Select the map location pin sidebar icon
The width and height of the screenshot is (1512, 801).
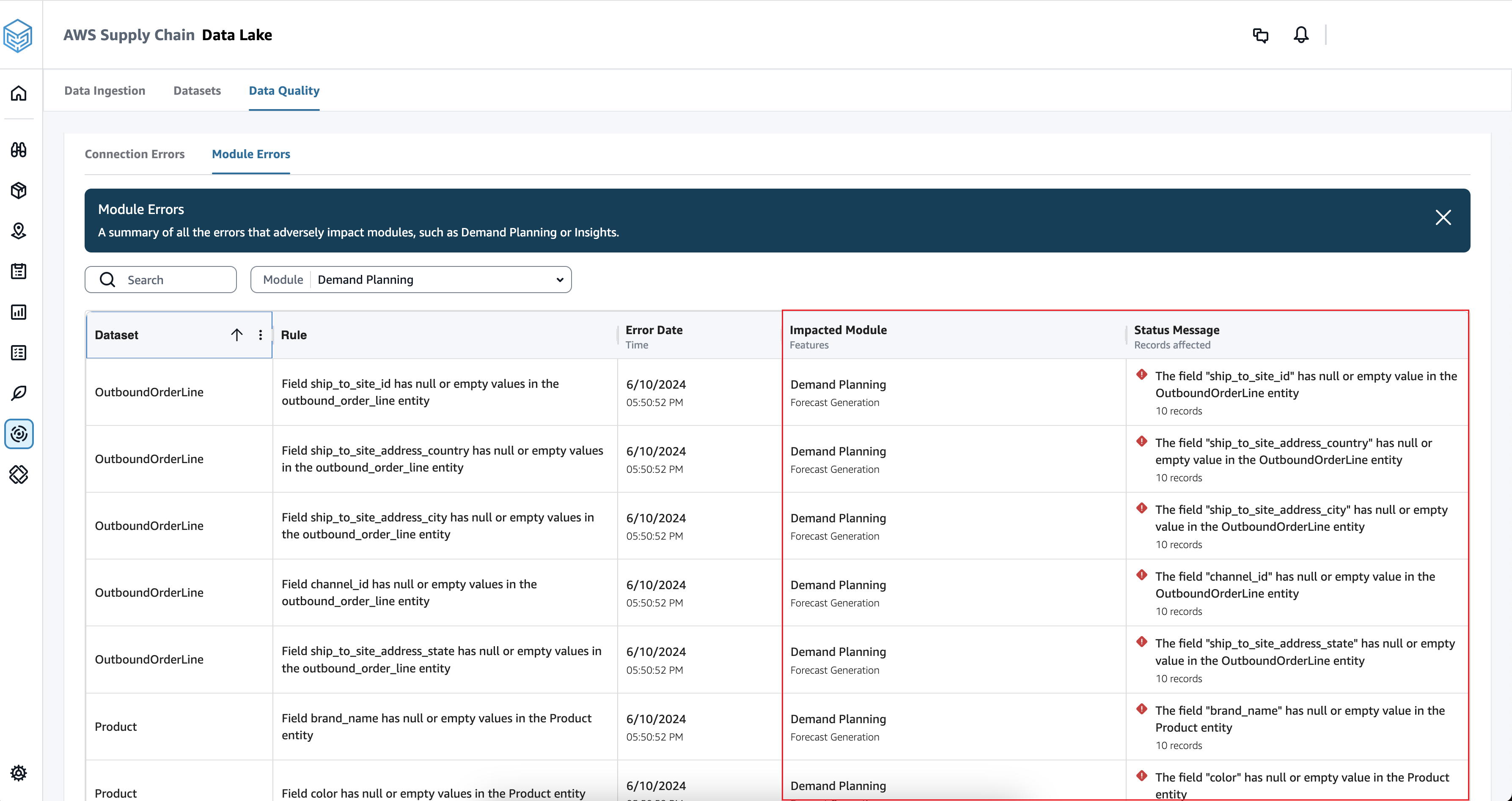click(x=19, y=230)
